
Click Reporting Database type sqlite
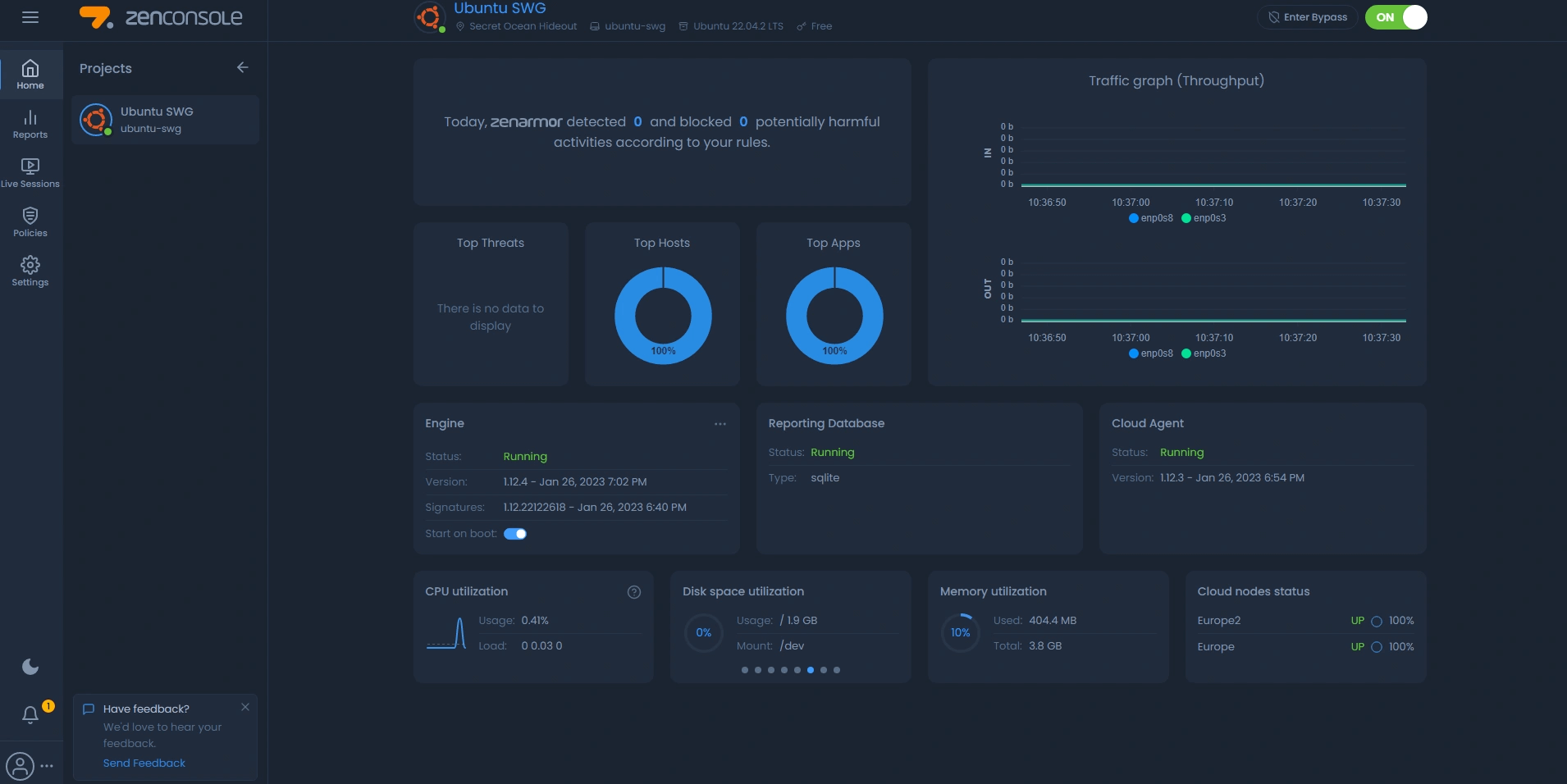tap(825, 478)
